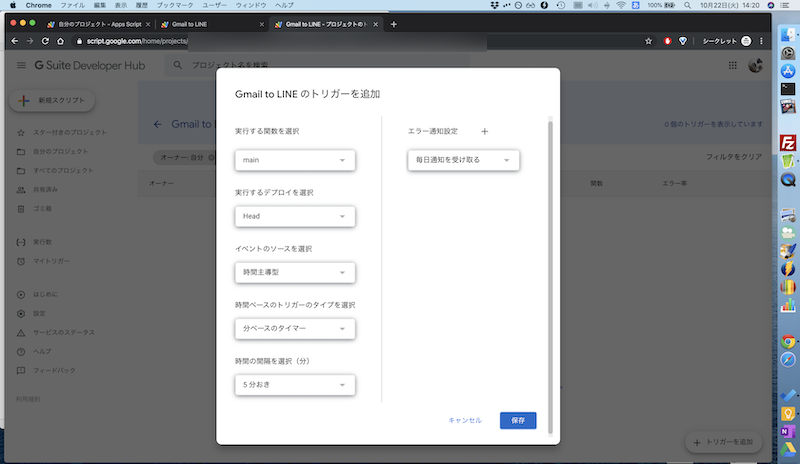This screenshot has height=464, width=800.
Task: Open the Google apps grid icon
Action: tap(732, 65)
